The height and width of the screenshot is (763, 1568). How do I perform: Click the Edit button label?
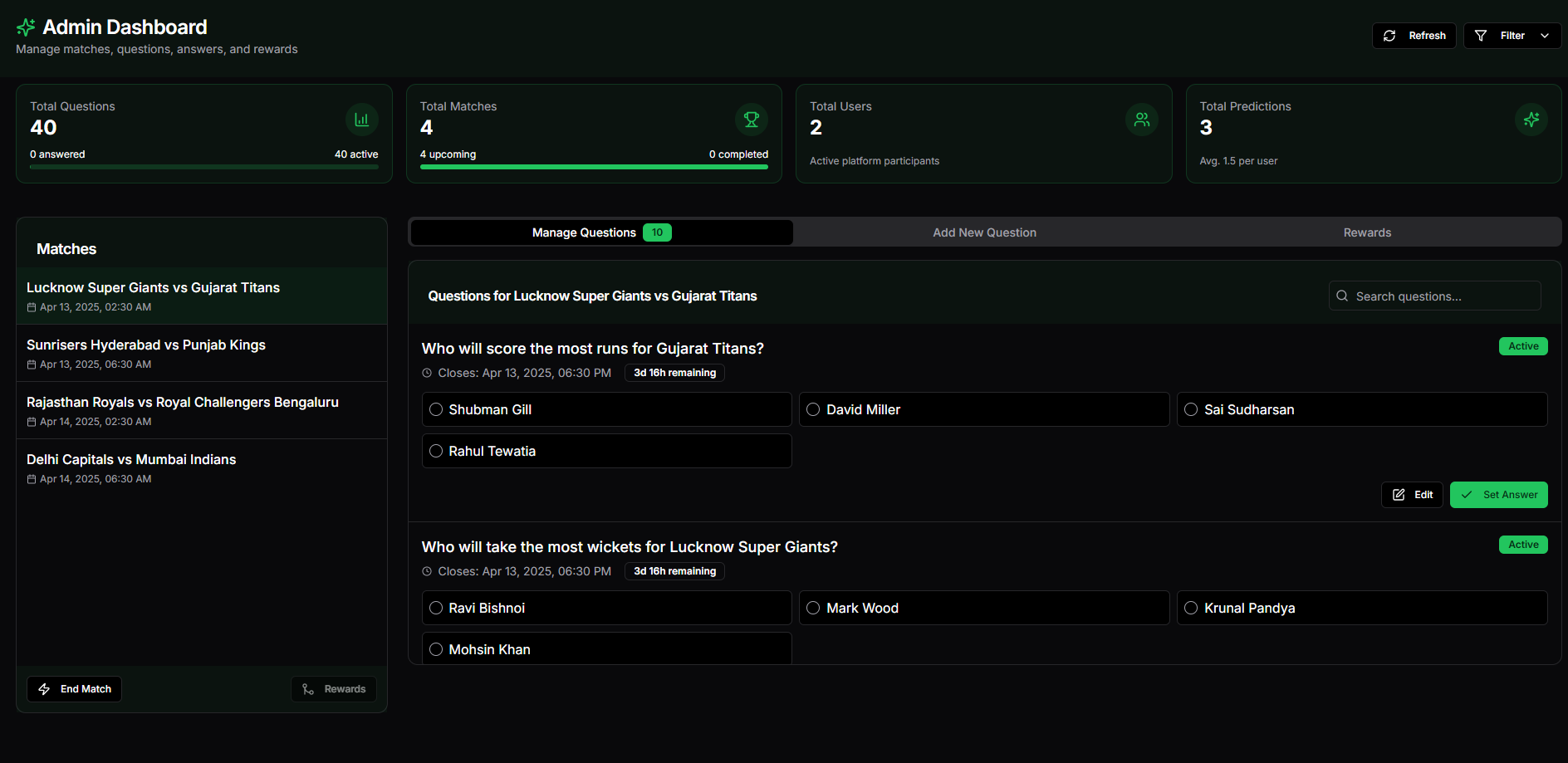coord(1423,495)
